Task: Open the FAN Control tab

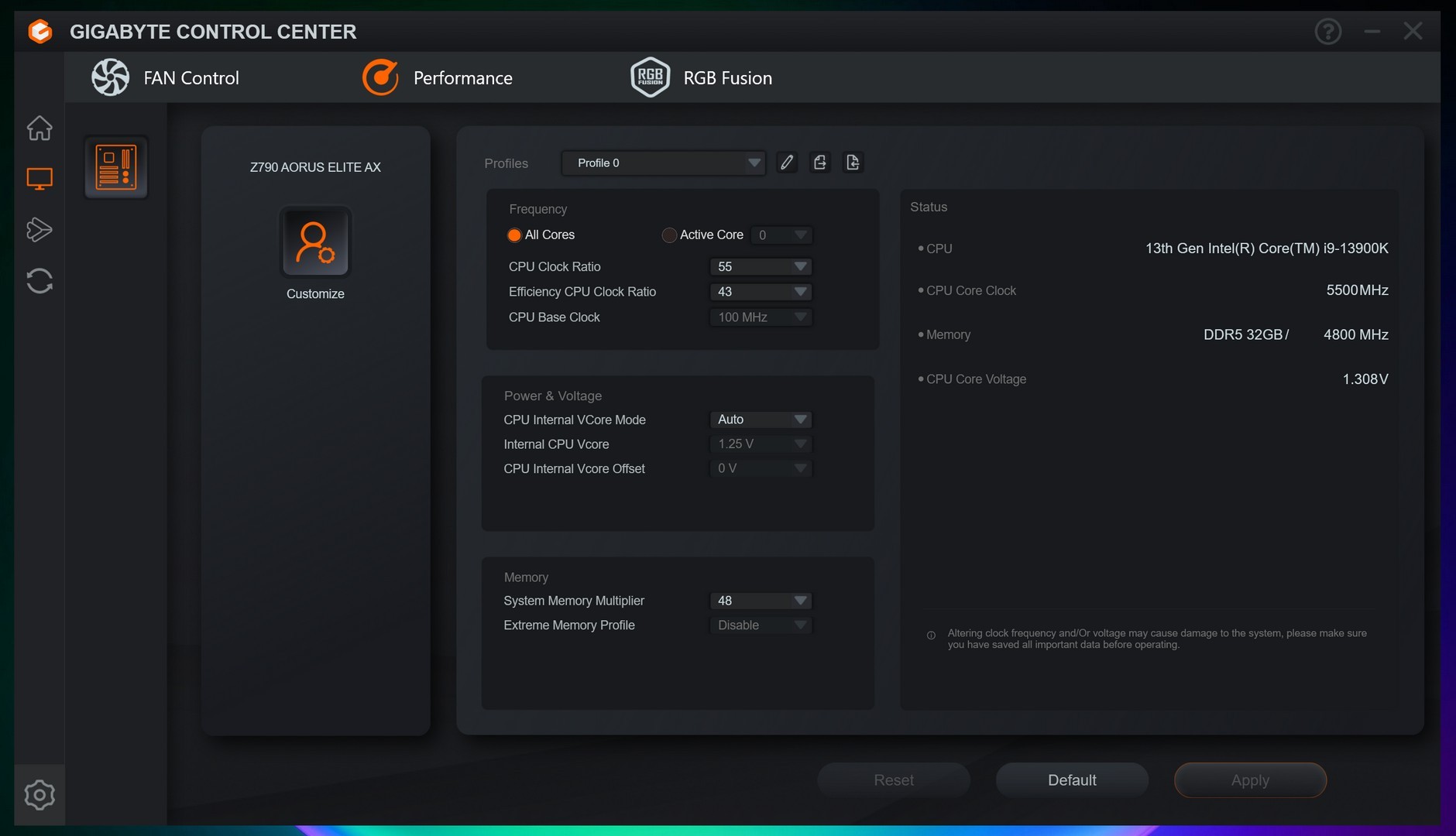Action: (166, 77)
